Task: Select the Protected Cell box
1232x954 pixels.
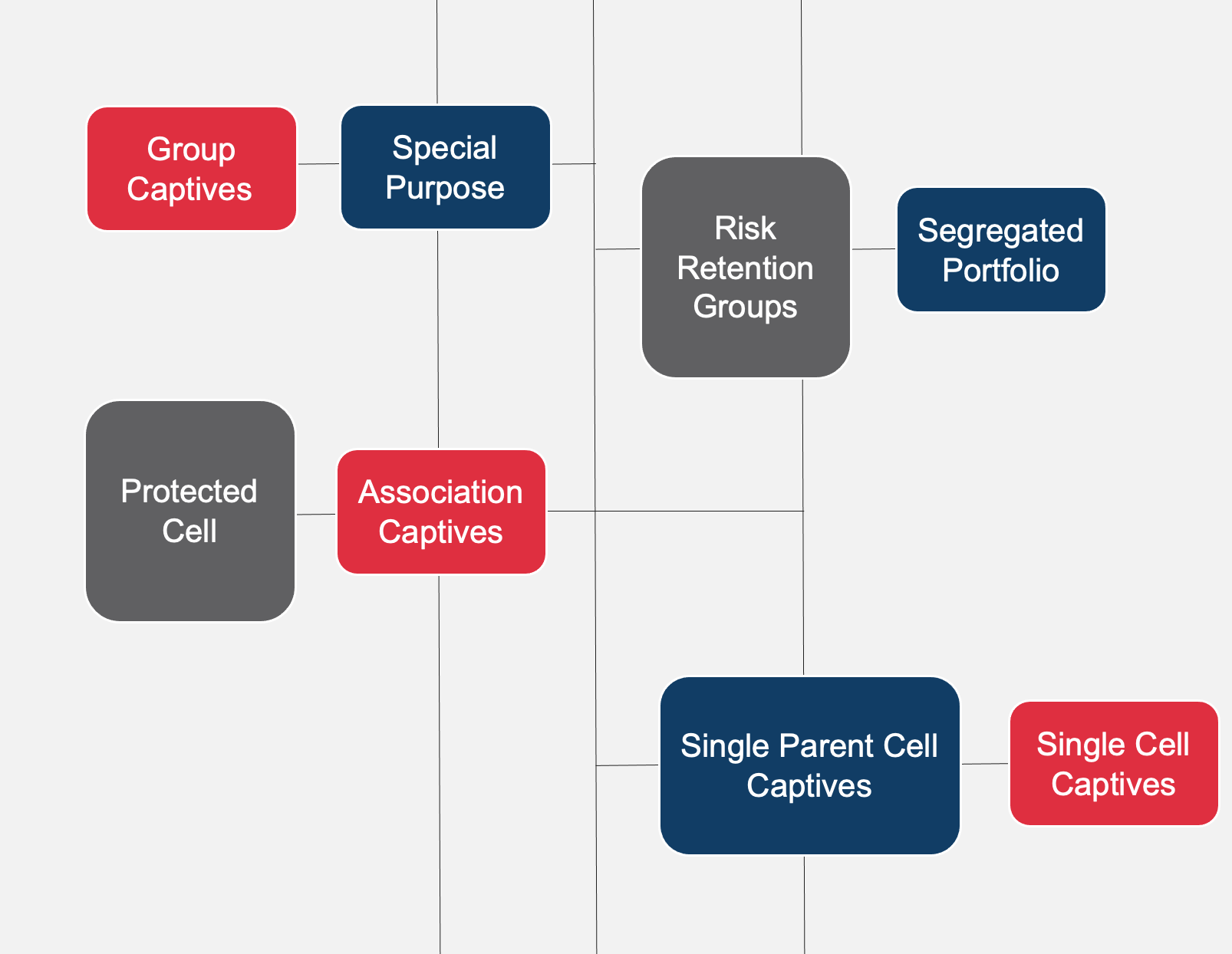Action: (x=190, y=511)
